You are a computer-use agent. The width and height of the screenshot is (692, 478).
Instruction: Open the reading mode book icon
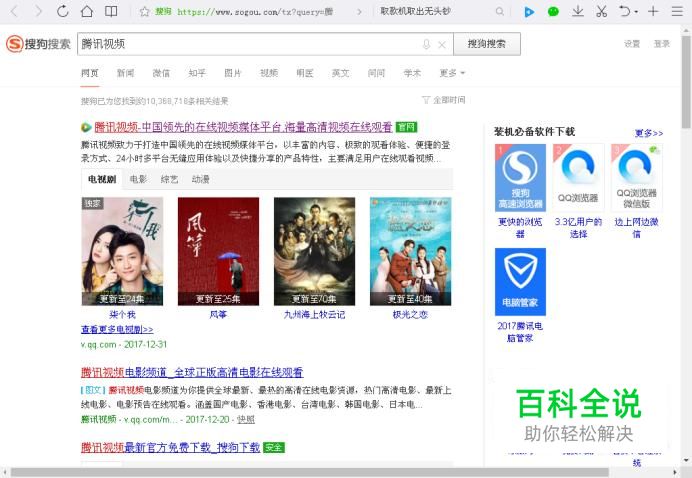(x=111, y=11)
